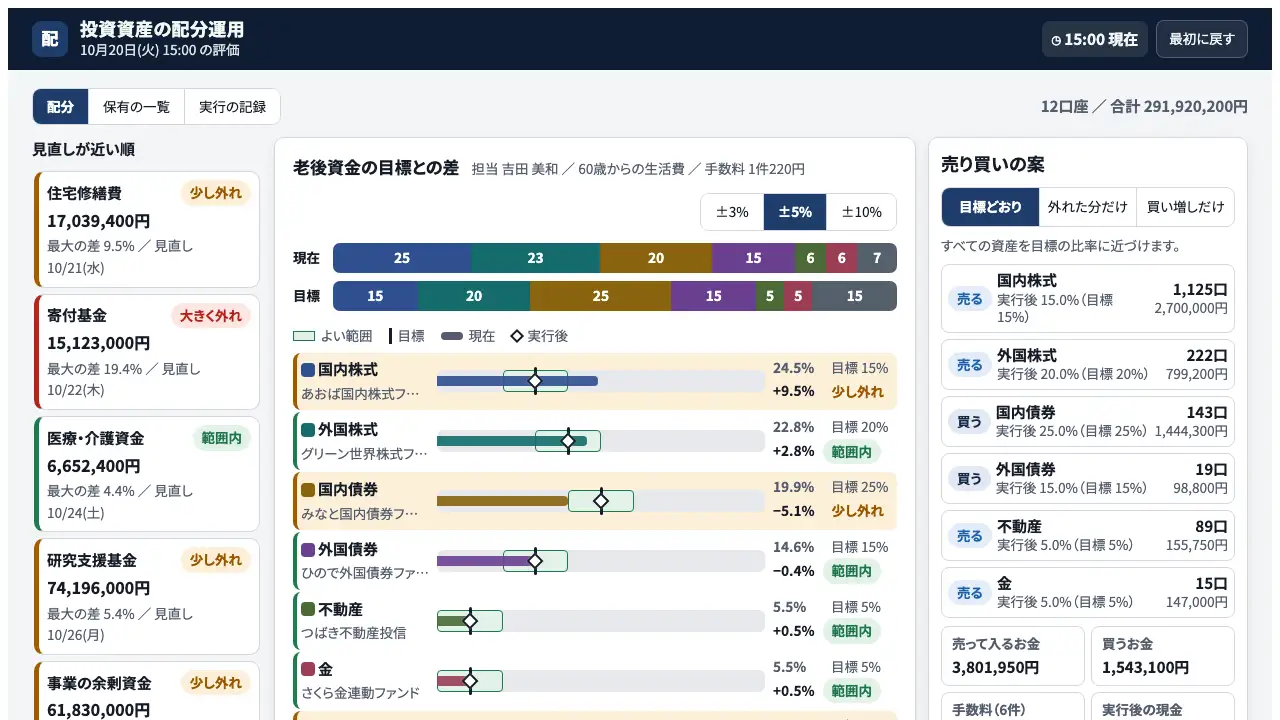Screen dimensions: 1280x720
Task: Click 買う tag for 国内債券 trade
Action: (970, 422)
